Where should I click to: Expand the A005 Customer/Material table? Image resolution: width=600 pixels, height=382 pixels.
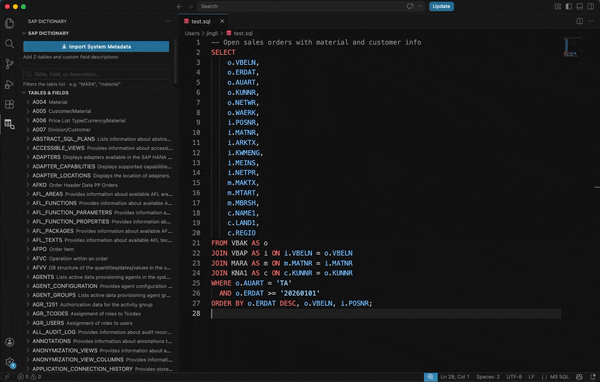pyautogui.click(x=28, y=111)
